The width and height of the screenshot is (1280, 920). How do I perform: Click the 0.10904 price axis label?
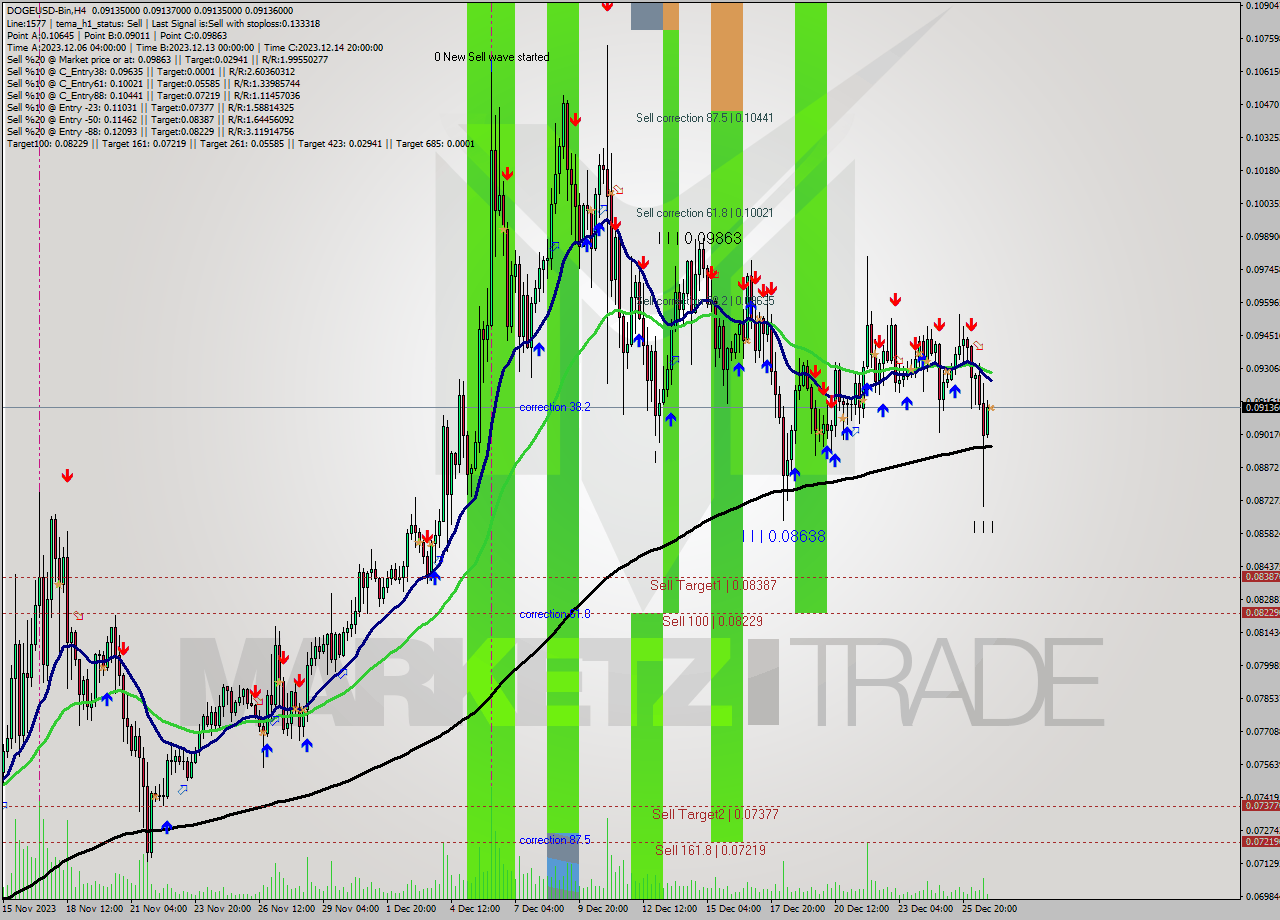tap(1263, 6)
